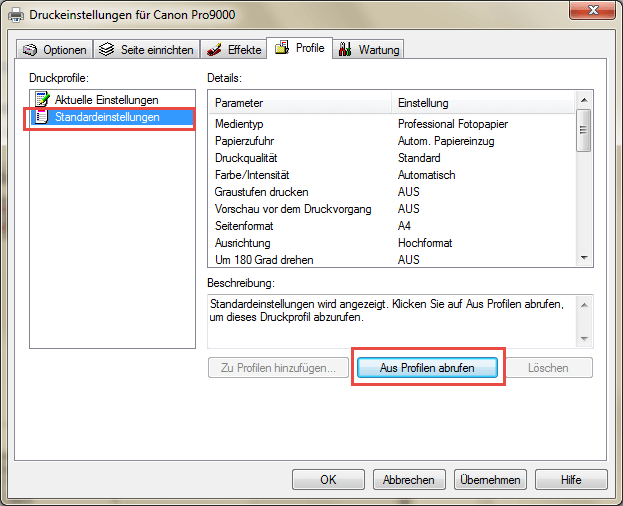
Task: Open the Effekte tab
Action: click(233, 49)
